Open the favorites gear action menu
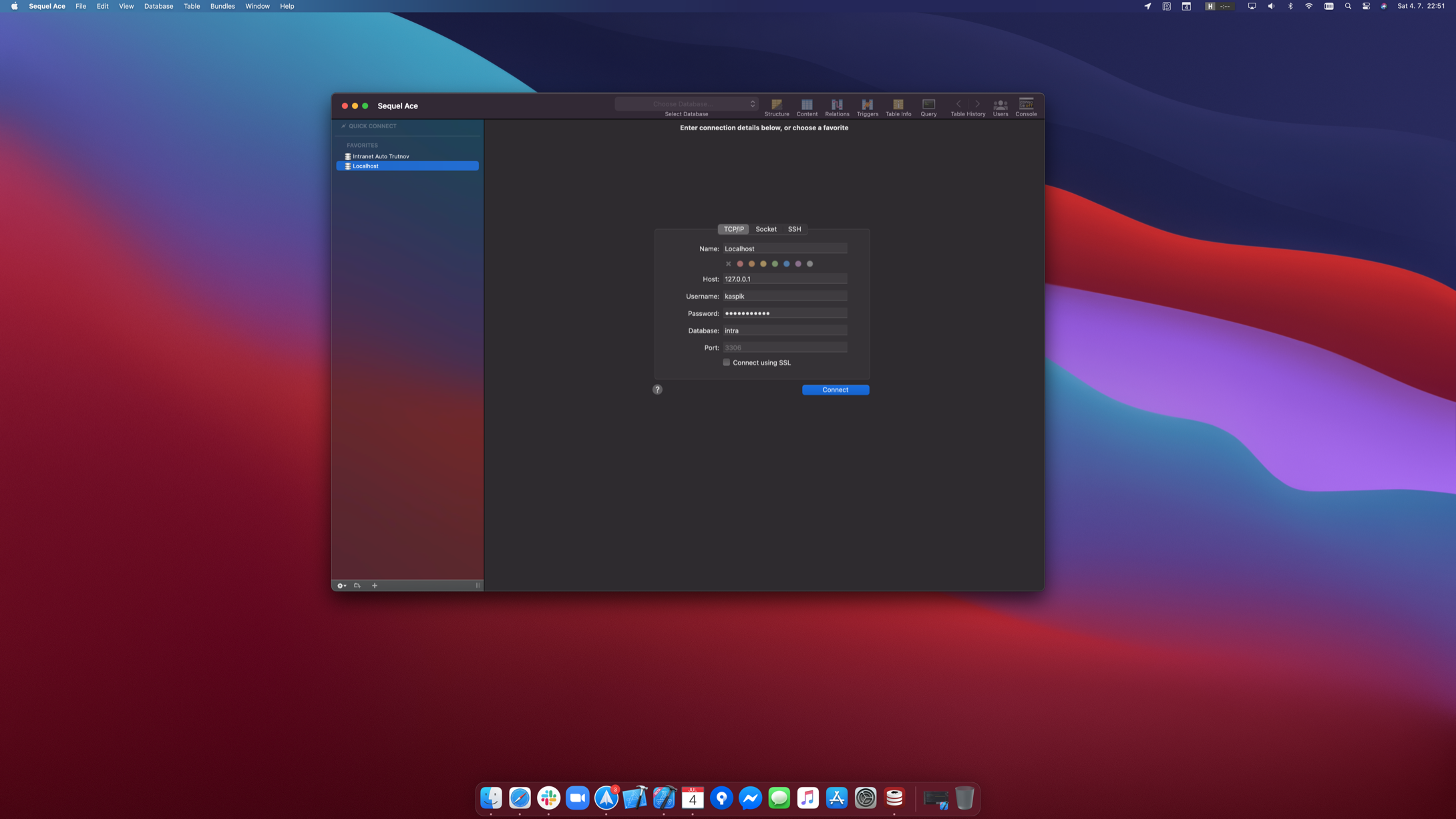Image resolution: width=1456 pixels, height=819 pixels. coord(341,586)
